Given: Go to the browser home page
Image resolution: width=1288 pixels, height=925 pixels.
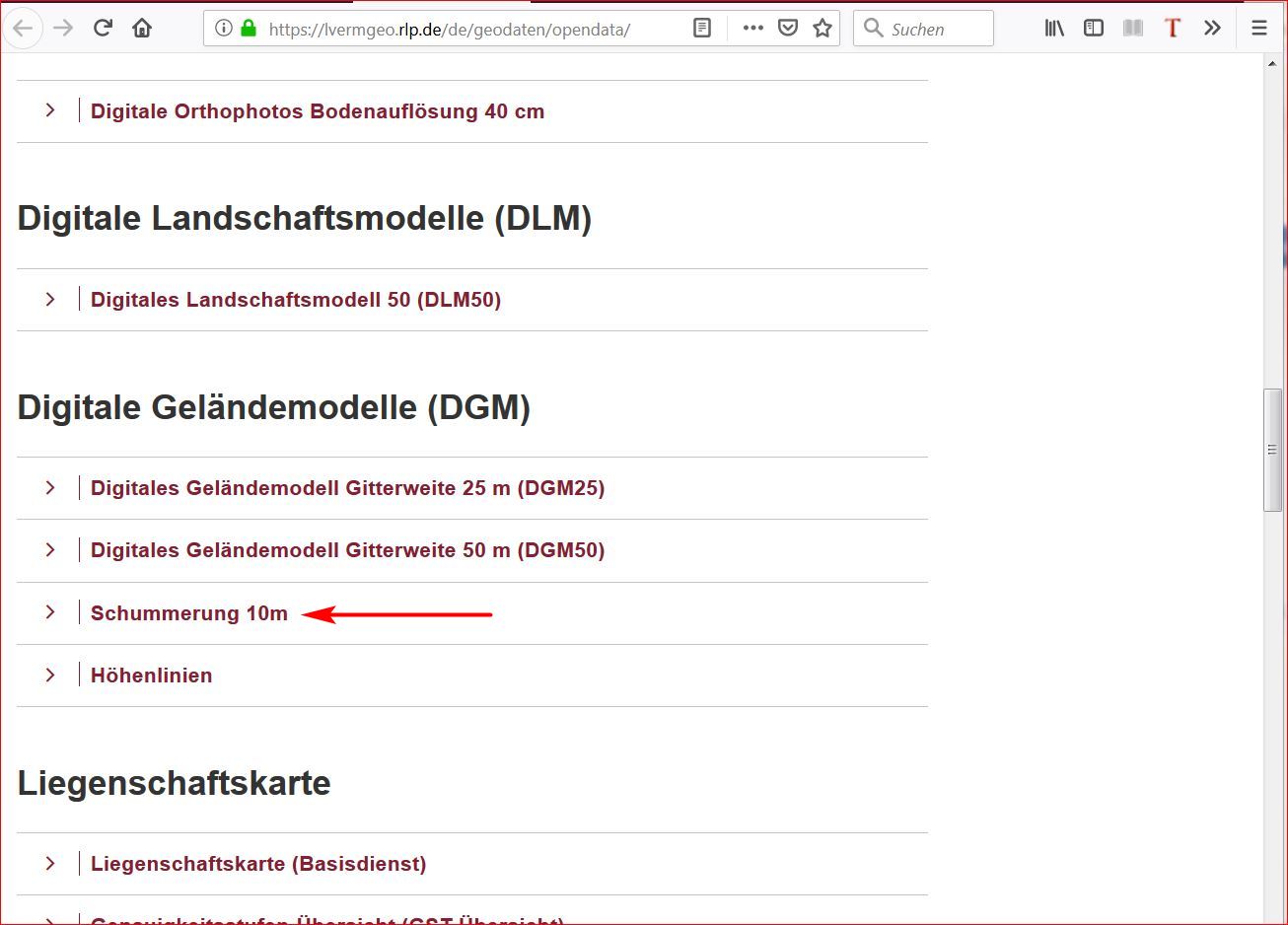Looking at the screenshot, I should [x=142, y=29].
